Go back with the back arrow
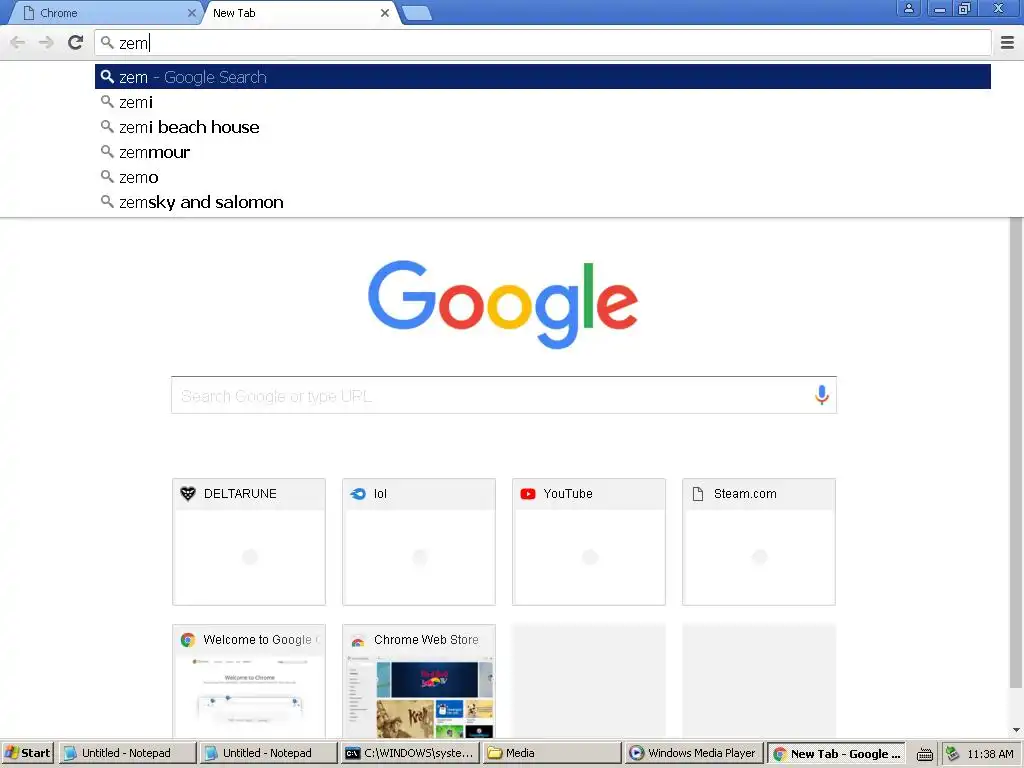This screenshot has width=1024, height=768. (18, 43)
